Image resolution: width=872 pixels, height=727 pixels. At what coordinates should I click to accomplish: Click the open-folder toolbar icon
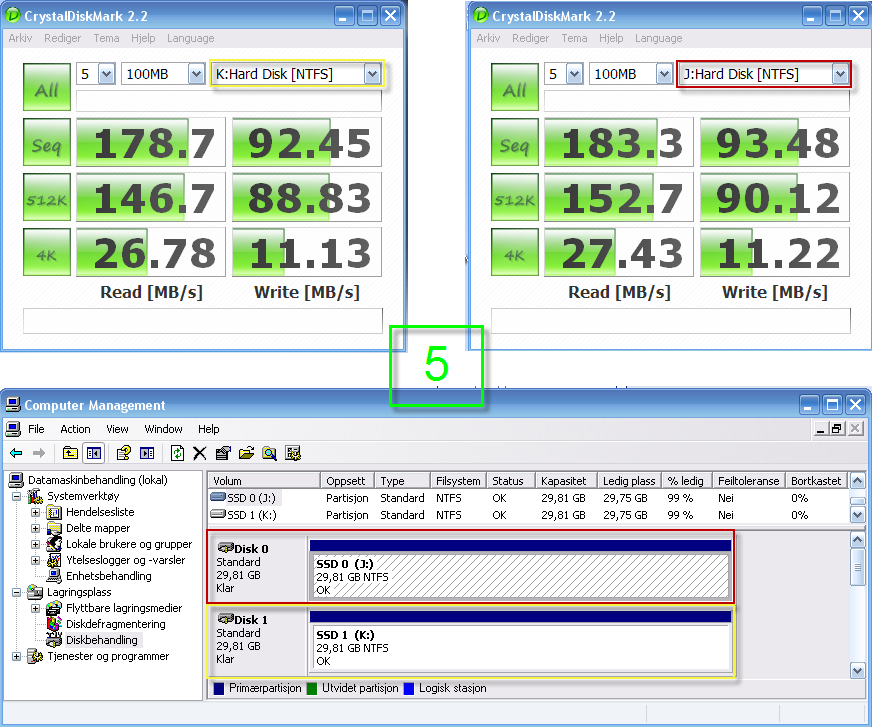coord(246,453)
